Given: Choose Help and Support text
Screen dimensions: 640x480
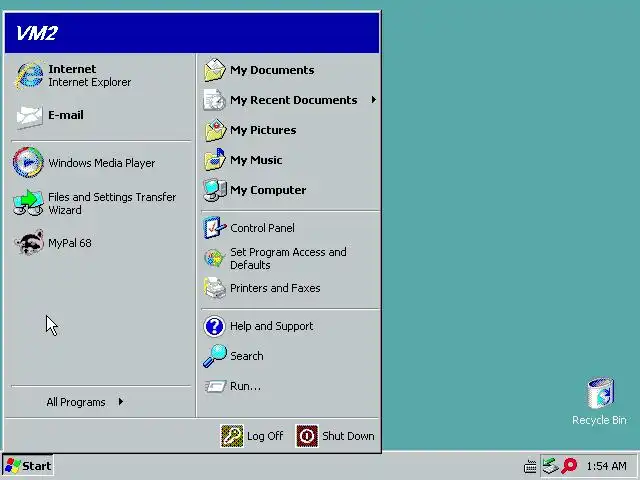Looking at the screenshot, I should pos(271,326).
